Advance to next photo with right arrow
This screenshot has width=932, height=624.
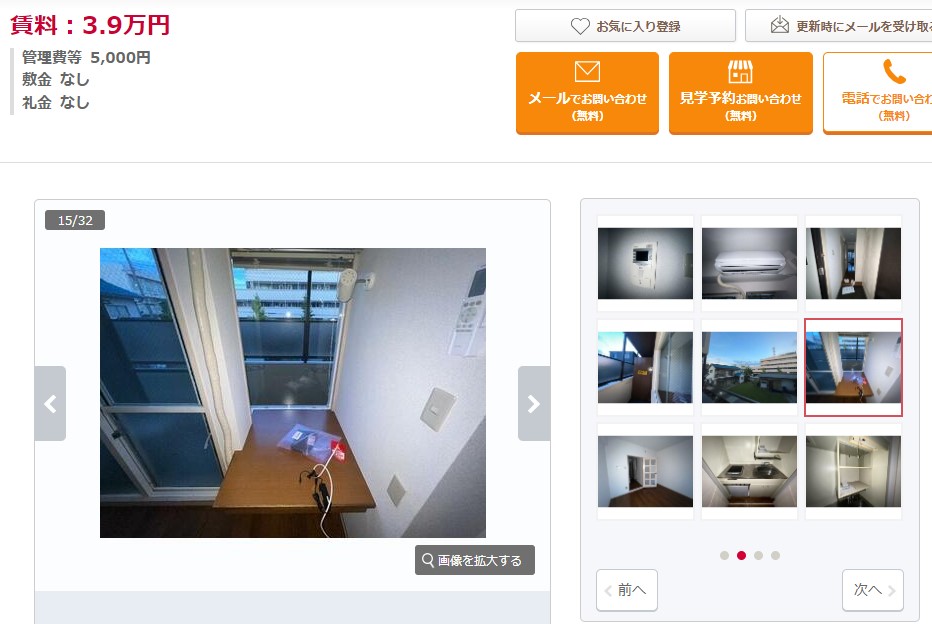(x=534, y=404)
